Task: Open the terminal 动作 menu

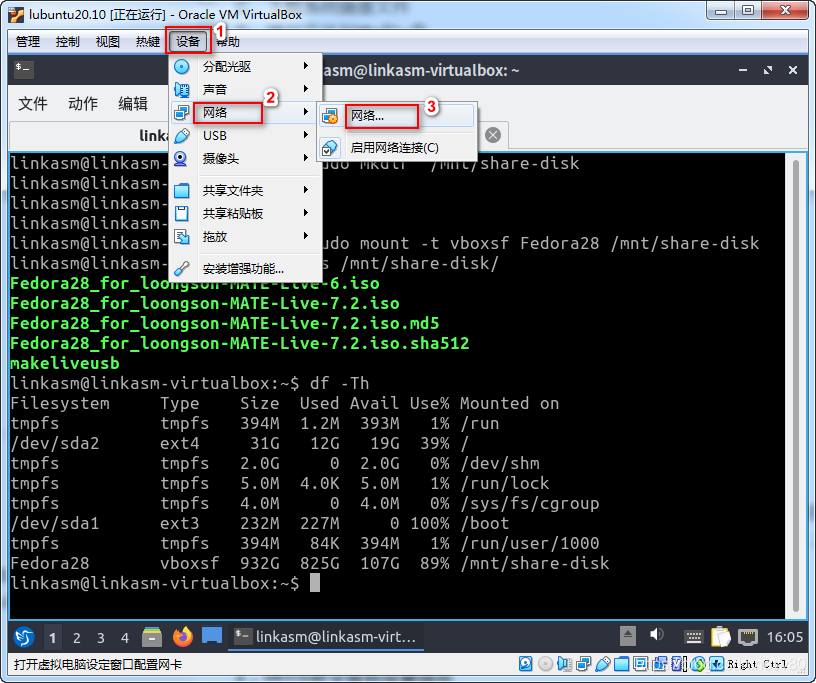Action: [83, 104]
